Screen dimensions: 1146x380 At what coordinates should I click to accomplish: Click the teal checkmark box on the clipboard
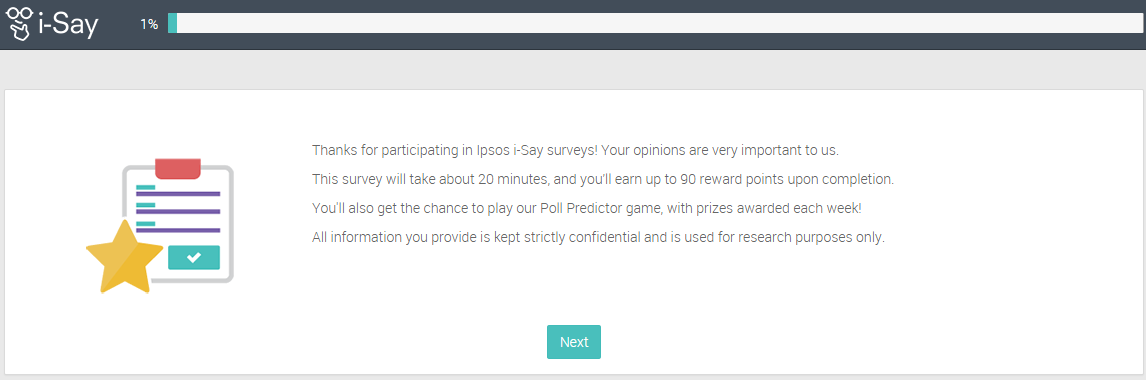[194, 257]
